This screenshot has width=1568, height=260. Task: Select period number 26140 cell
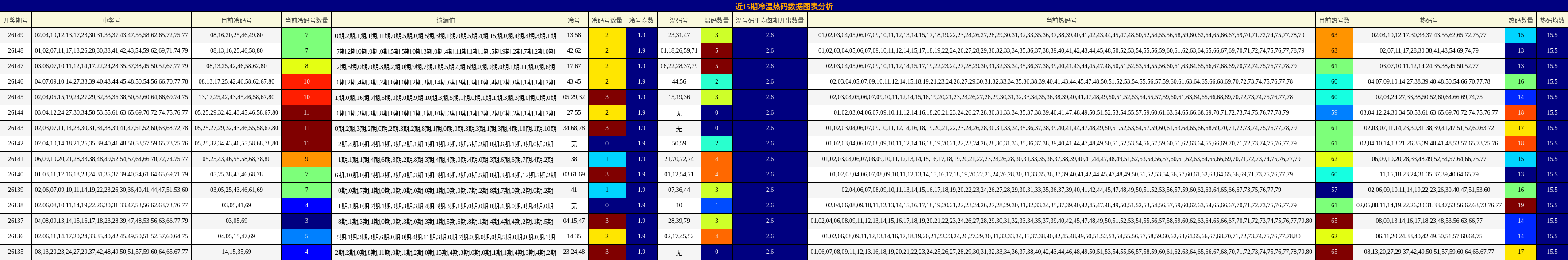(x=16, y=174)
